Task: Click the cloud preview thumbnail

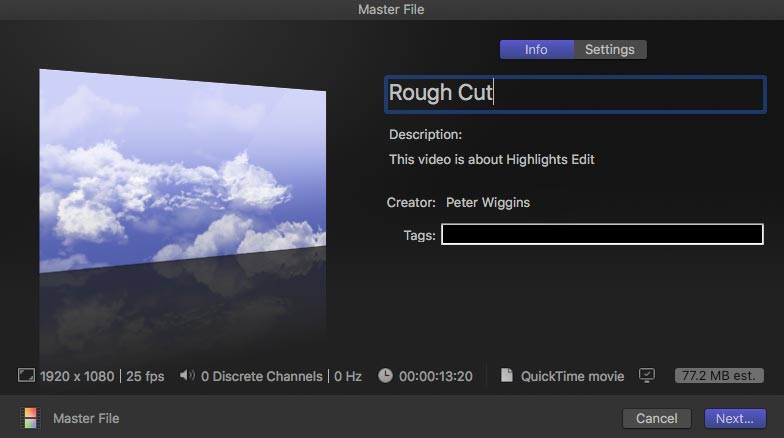Action: tap(182, 170)
